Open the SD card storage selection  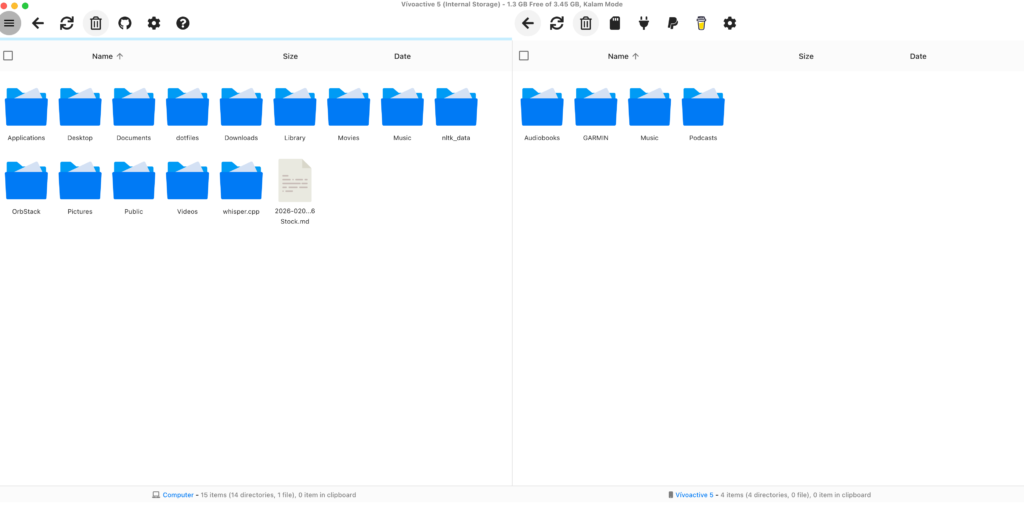pyautogui.click(x=615, y=23)
